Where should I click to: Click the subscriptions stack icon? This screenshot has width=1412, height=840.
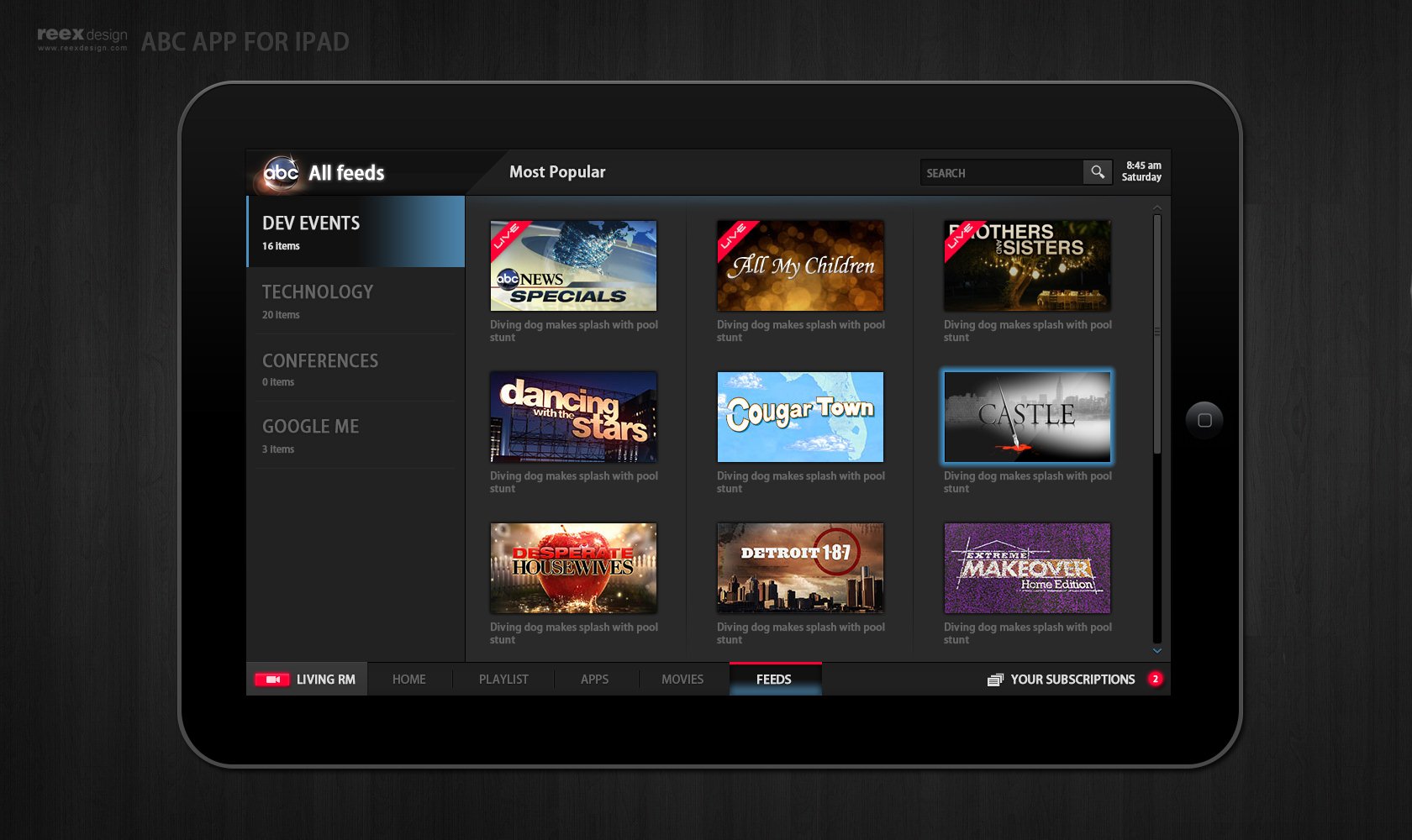995,680
